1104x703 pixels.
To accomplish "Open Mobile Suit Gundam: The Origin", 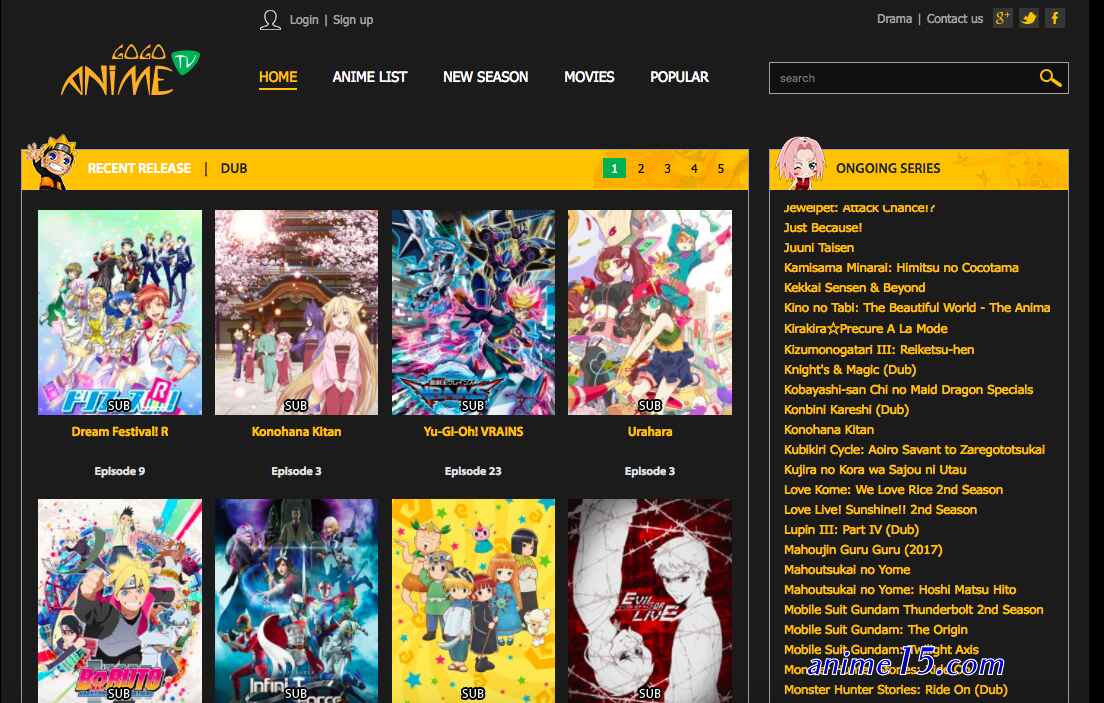I will point(875,629).
